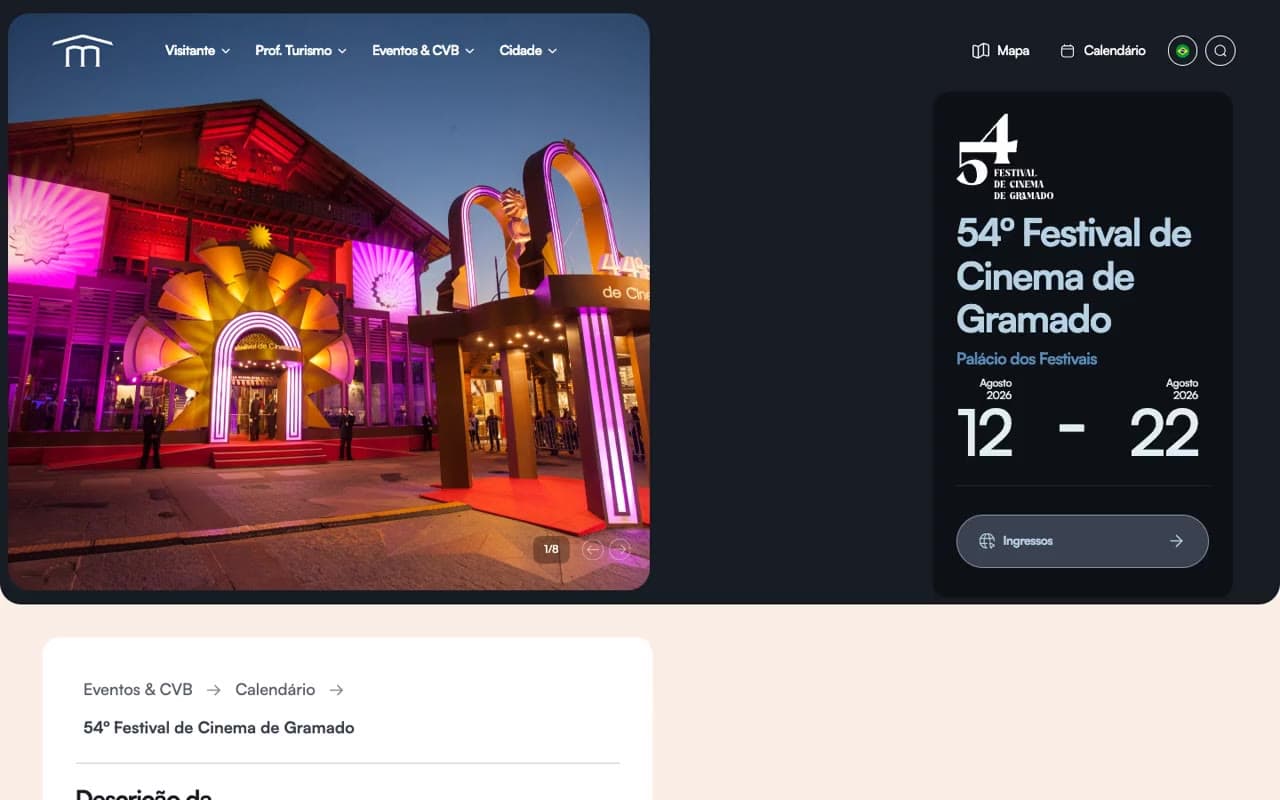Open the Mapa link
Viewport: 1280px width, 800px height.
coord(1000,51)
